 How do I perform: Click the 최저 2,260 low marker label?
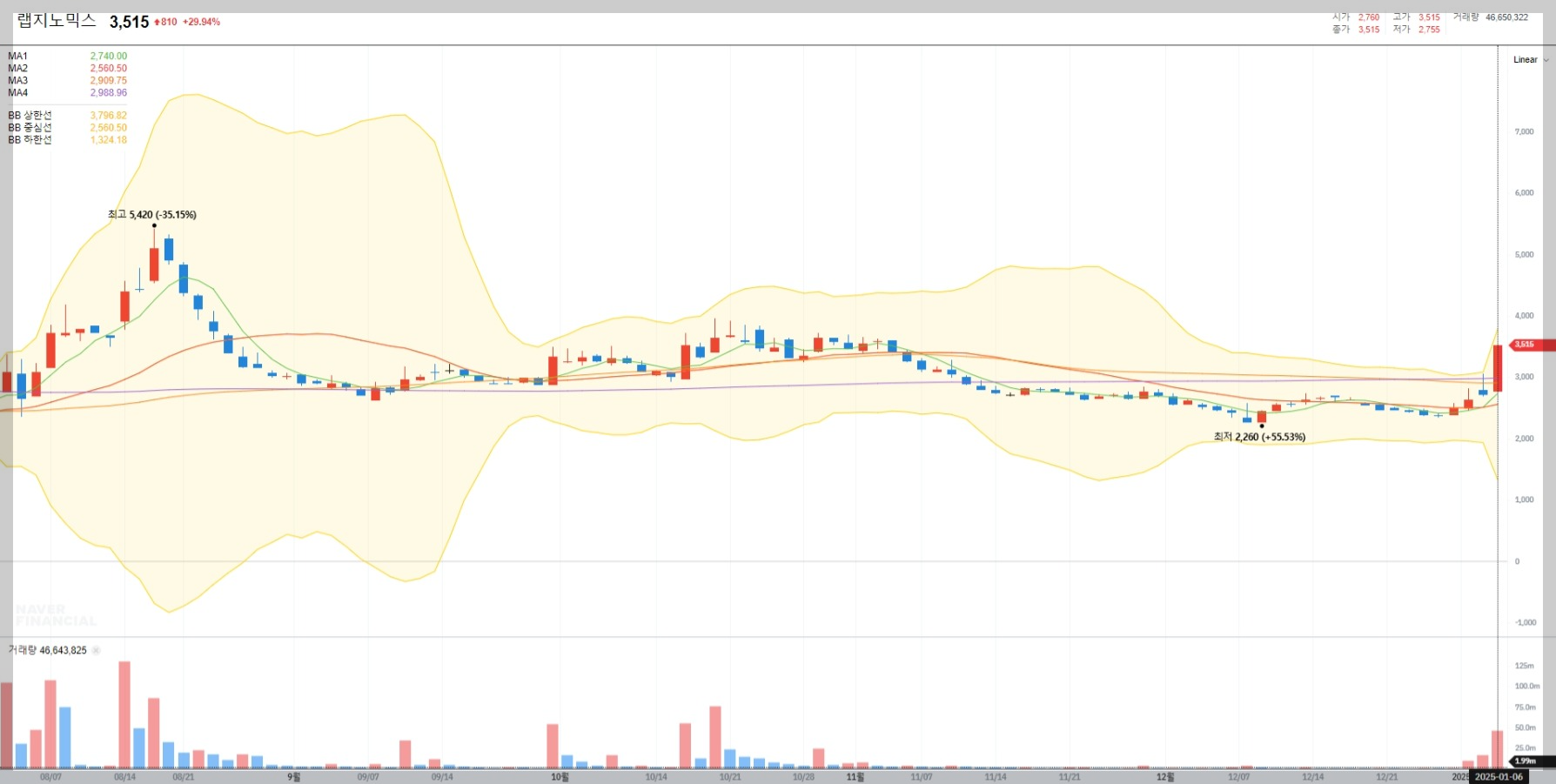(1259, 437)
